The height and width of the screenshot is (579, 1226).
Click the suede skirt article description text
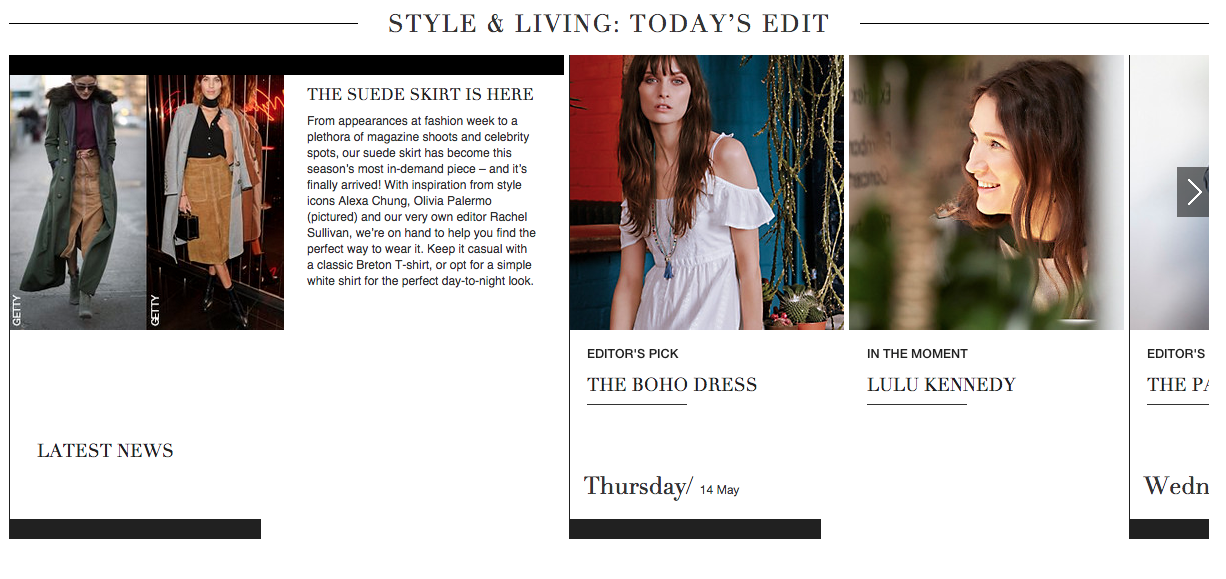click(421, 201)
